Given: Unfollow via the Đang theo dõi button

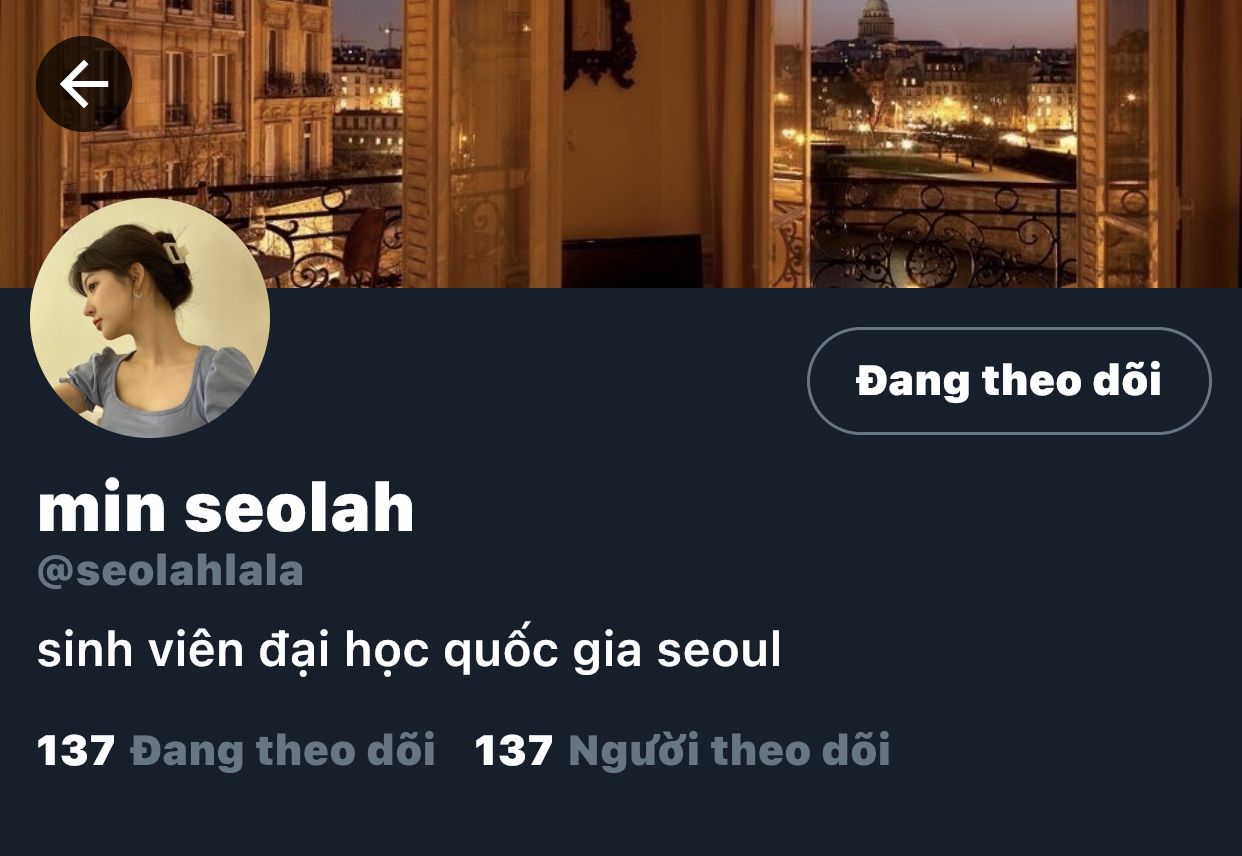Looking at the screenshot, I should point(1009,381).
